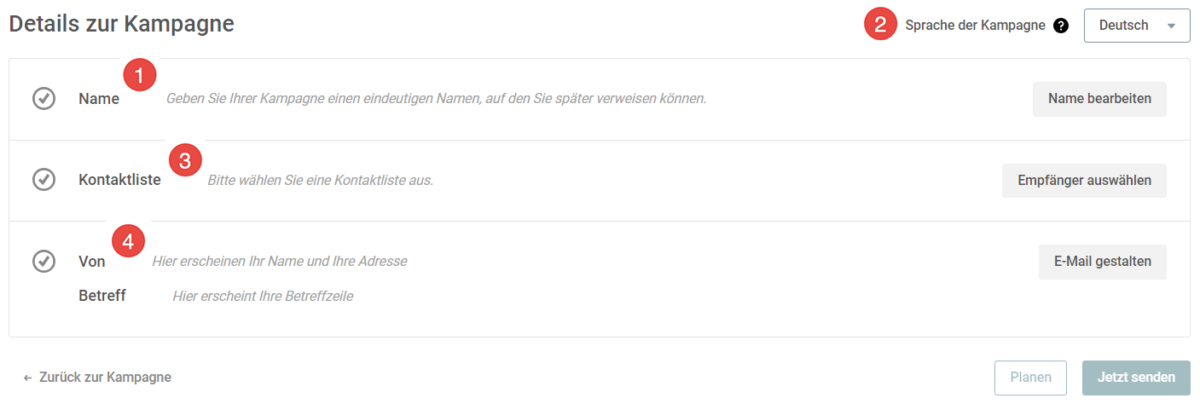Click the red number 2 marker
Image resolution: width=1200 pixels, height=404 pixels.
tap(880, 25)
